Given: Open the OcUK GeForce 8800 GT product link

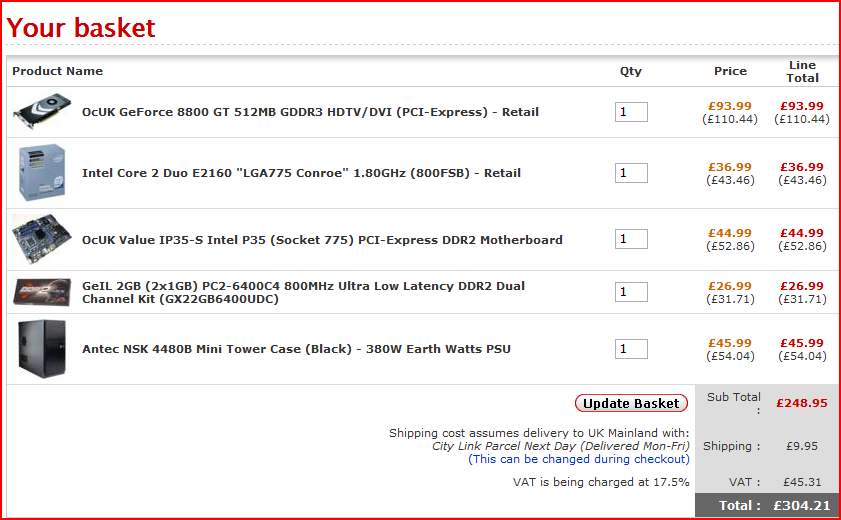Looking at the screenshot, I should 310,112.
